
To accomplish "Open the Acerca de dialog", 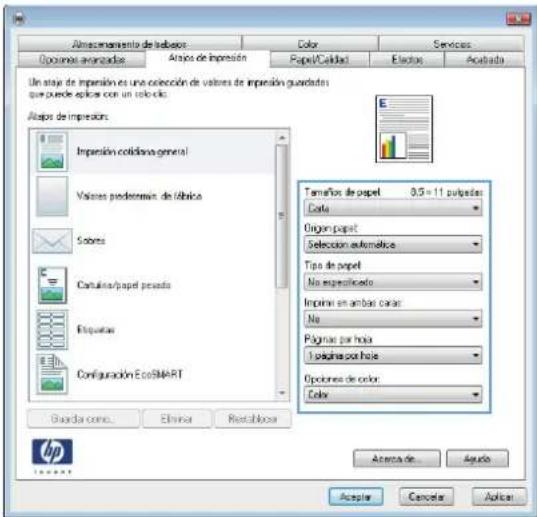I will pos(397,459).
